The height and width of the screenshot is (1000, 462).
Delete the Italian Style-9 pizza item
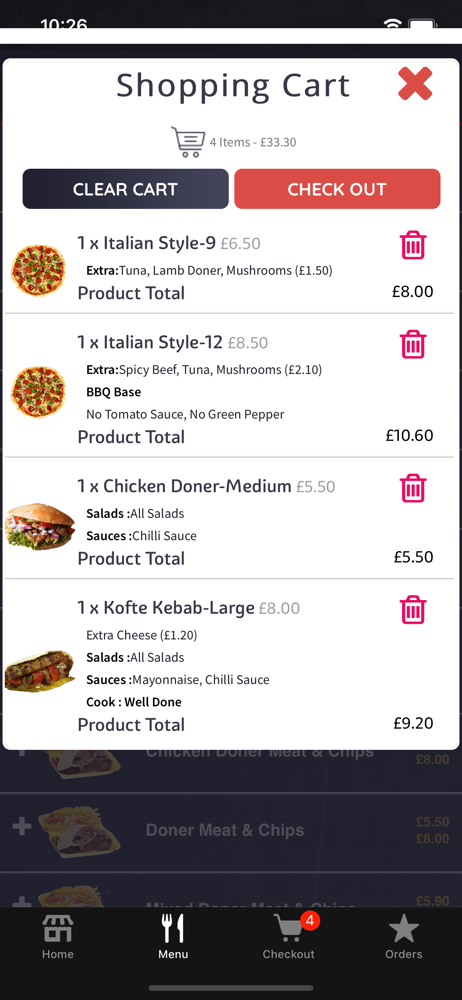413,245
